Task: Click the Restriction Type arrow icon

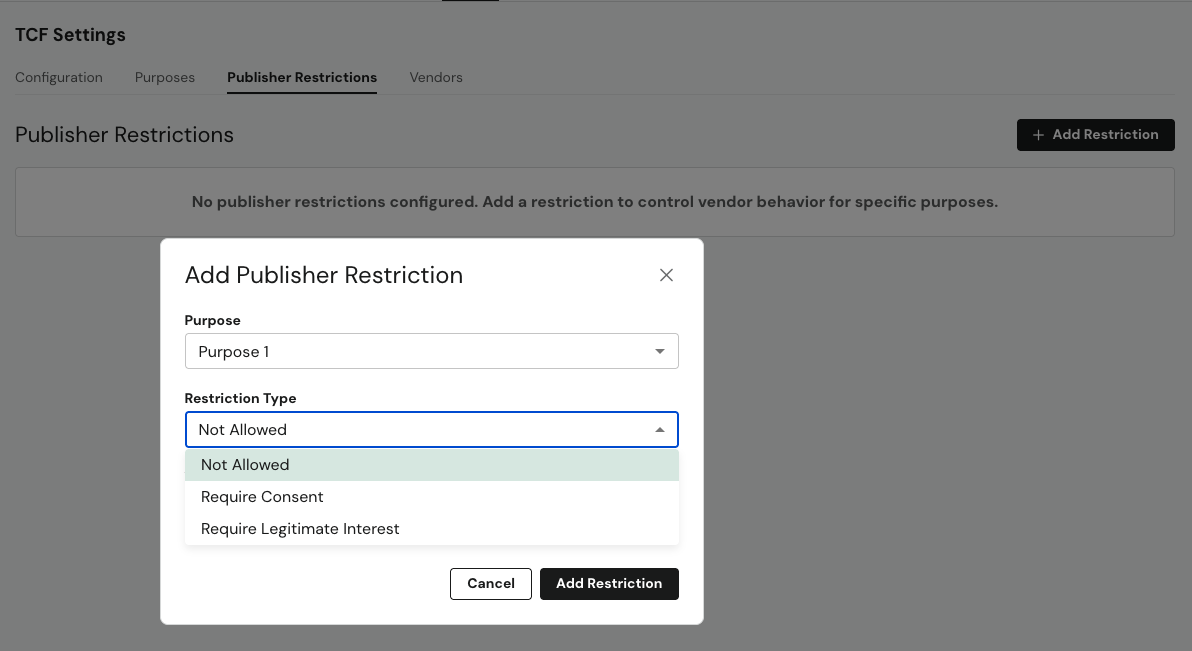Action: [660, 430]
